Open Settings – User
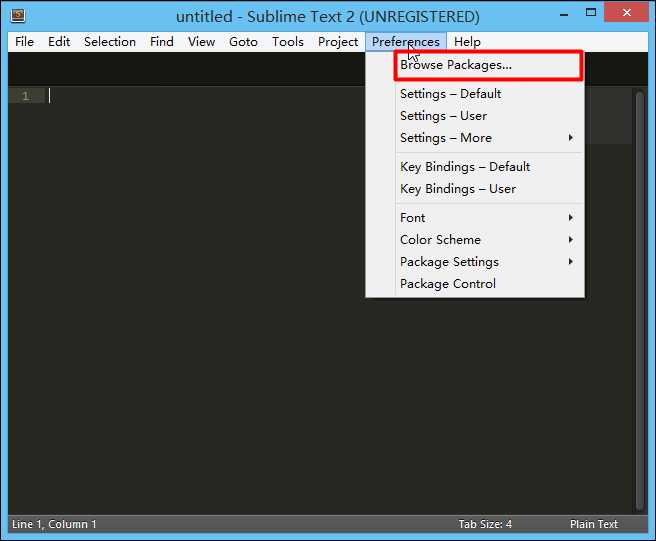 pos(489,116)
